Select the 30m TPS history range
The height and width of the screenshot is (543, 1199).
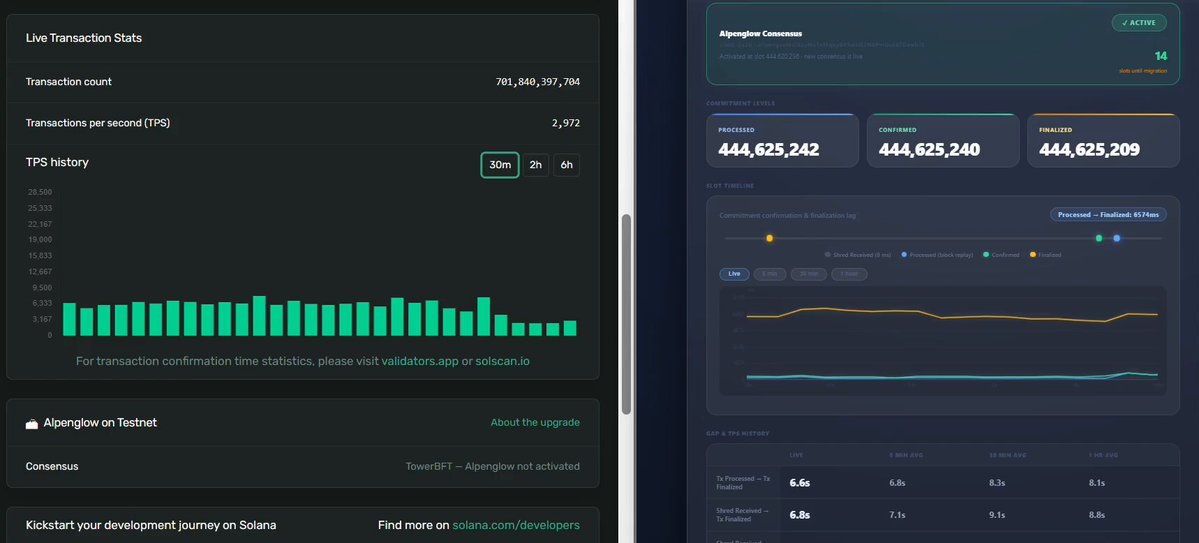pos(500,164)
